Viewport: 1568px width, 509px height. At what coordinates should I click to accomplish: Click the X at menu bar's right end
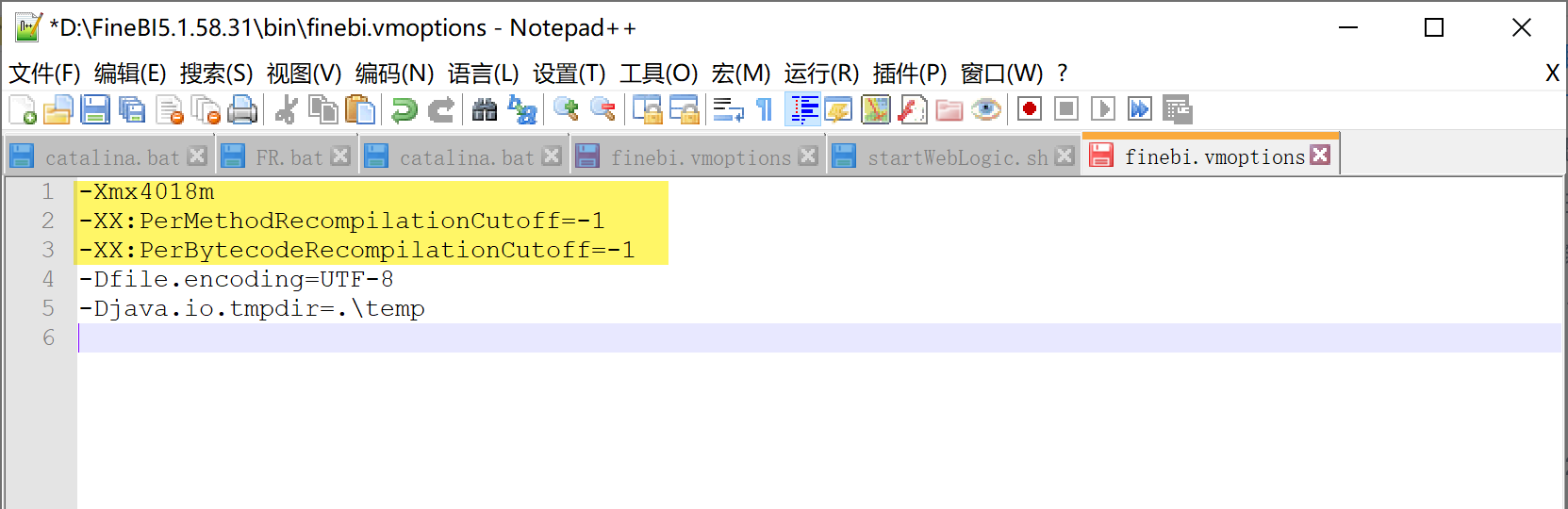[x=1552, y=74]
